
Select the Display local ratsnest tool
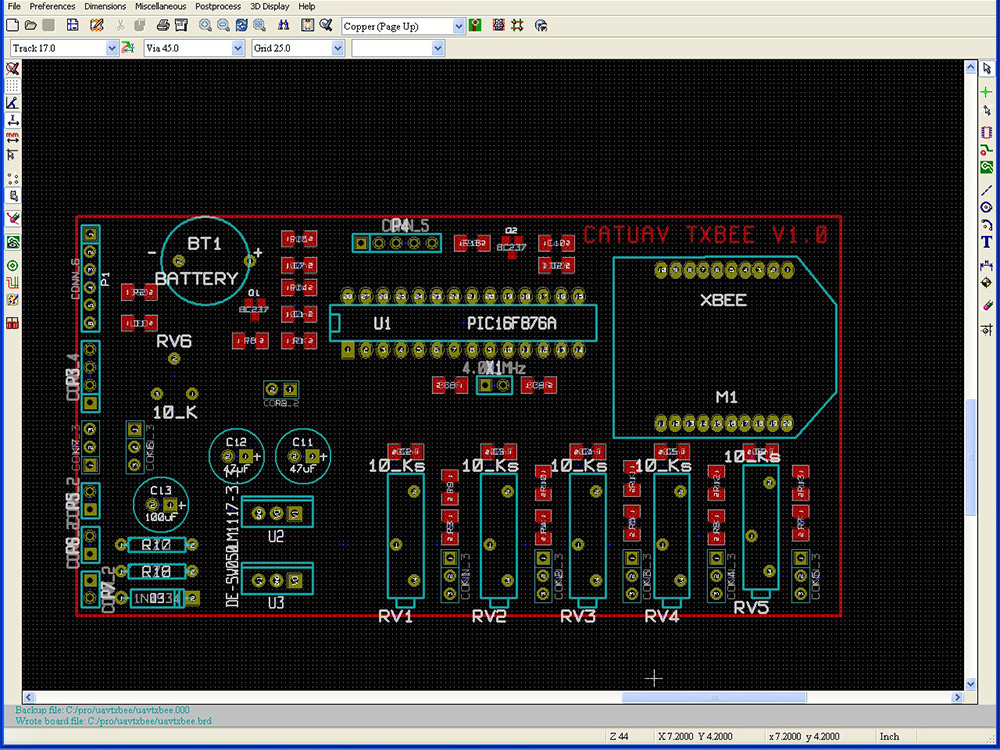pyautogui.click(x=987, y=110)
